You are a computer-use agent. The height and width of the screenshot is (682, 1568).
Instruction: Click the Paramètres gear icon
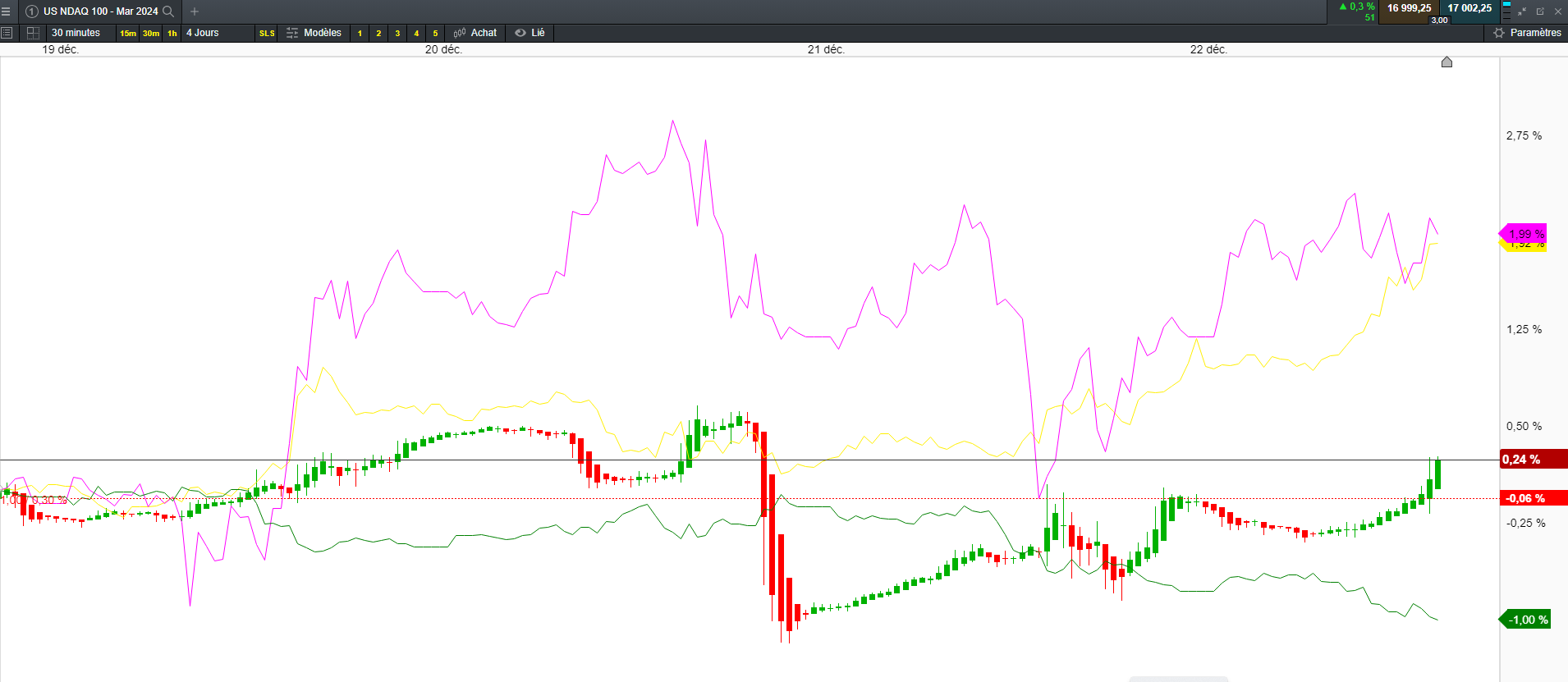[1499, 33]
